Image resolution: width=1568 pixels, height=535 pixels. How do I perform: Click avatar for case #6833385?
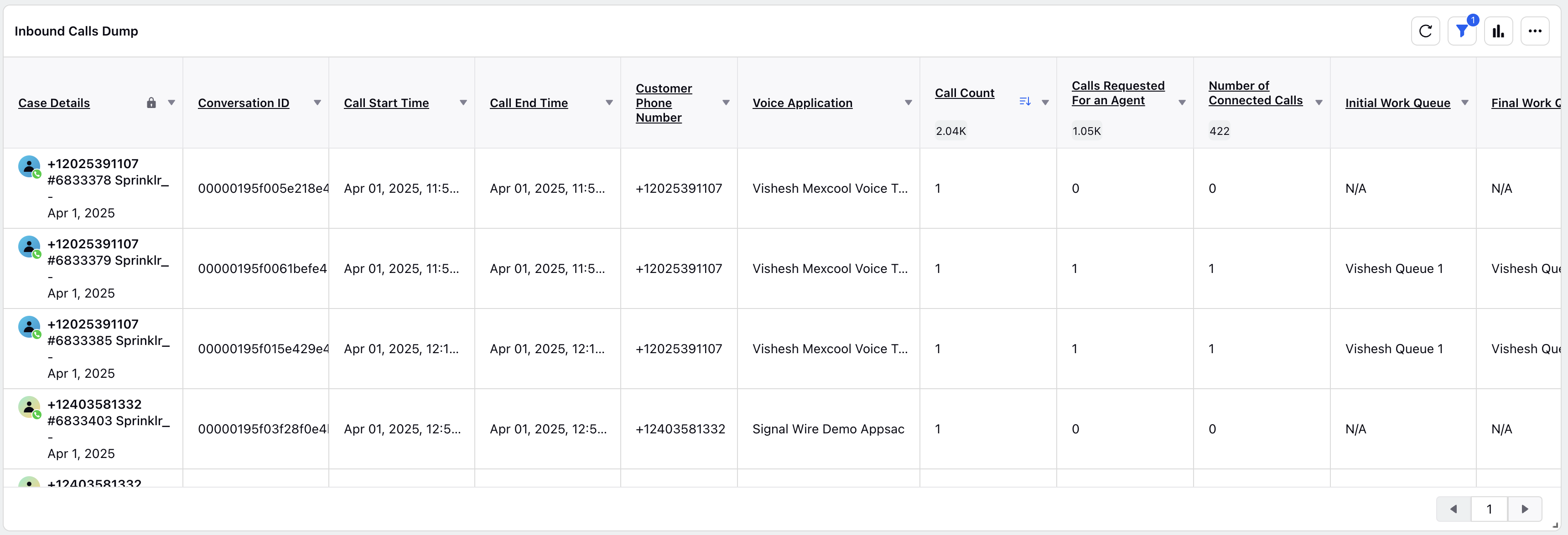point(29,327)
